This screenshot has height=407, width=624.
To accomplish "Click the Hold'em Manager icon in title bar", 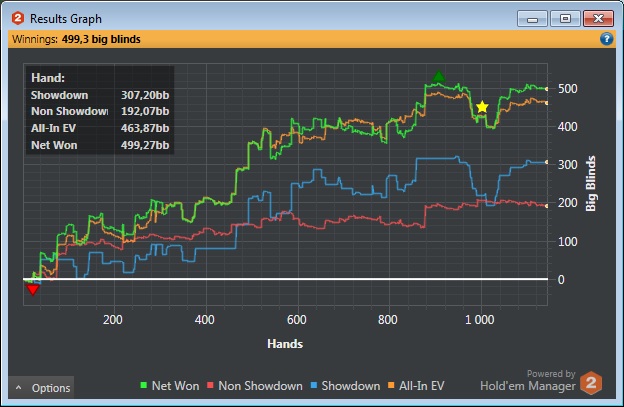I will click(x=18, y=18).
